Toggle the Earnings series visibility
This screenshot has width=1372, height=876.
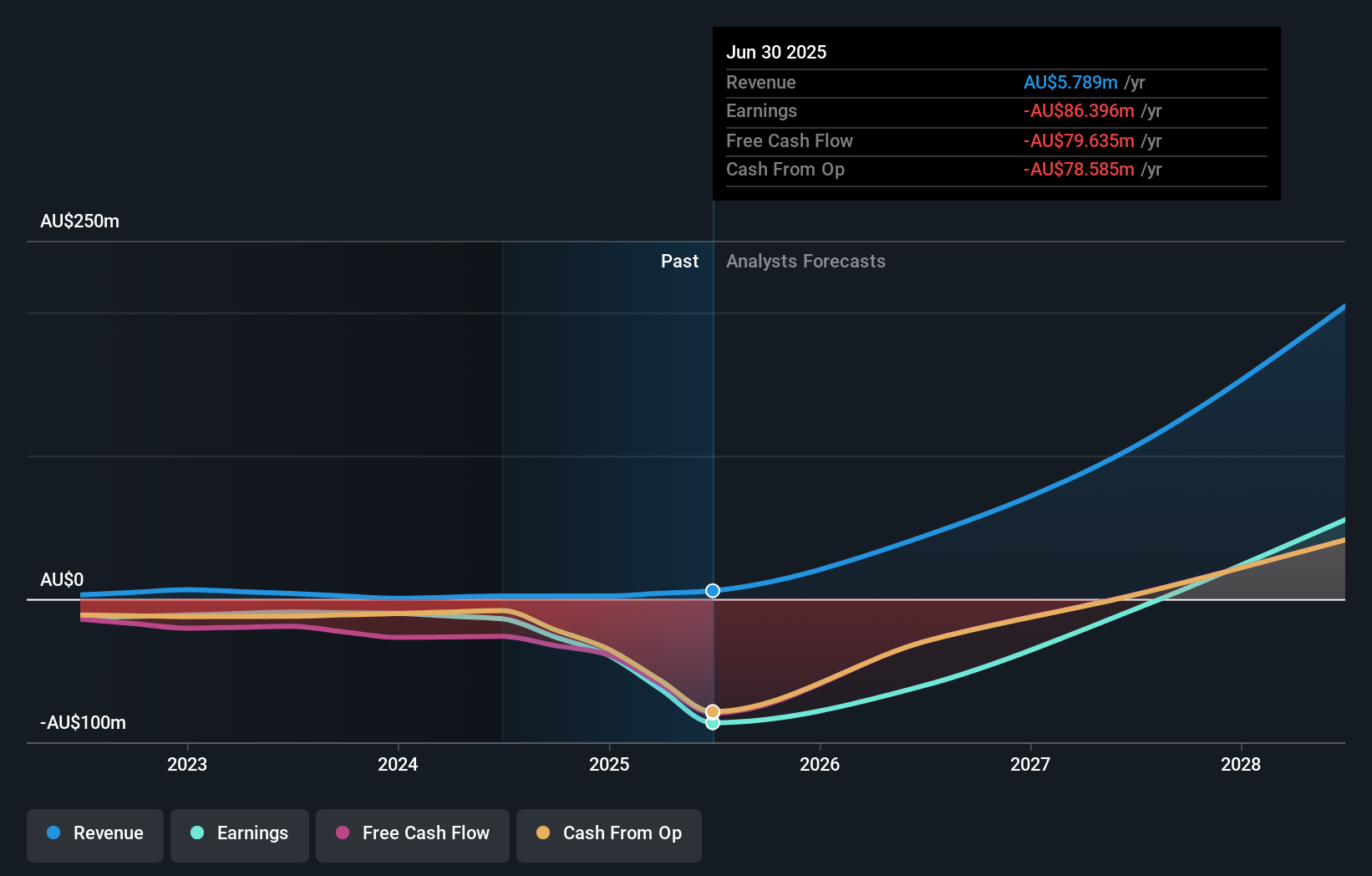239,834
